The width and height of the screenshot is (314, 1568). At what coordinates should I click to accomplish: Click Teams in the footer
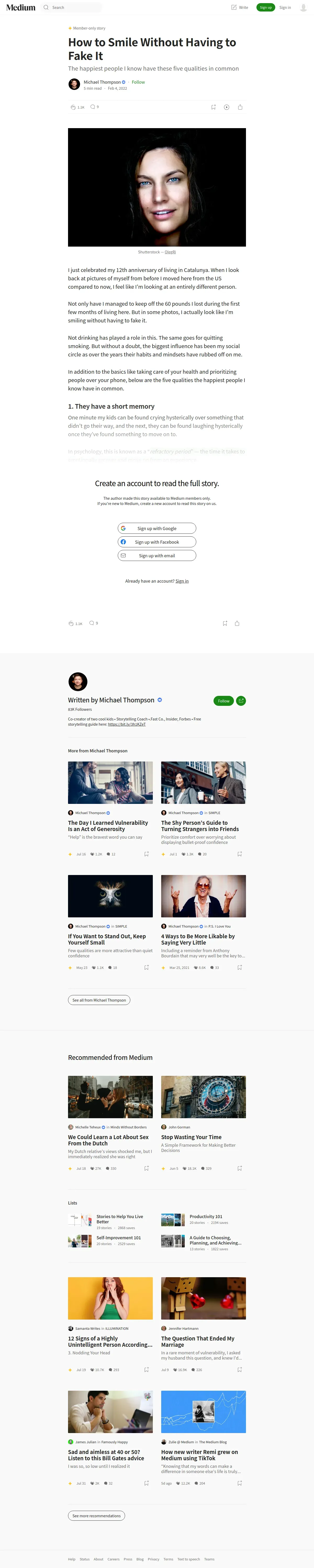(x=209, y=1559)
